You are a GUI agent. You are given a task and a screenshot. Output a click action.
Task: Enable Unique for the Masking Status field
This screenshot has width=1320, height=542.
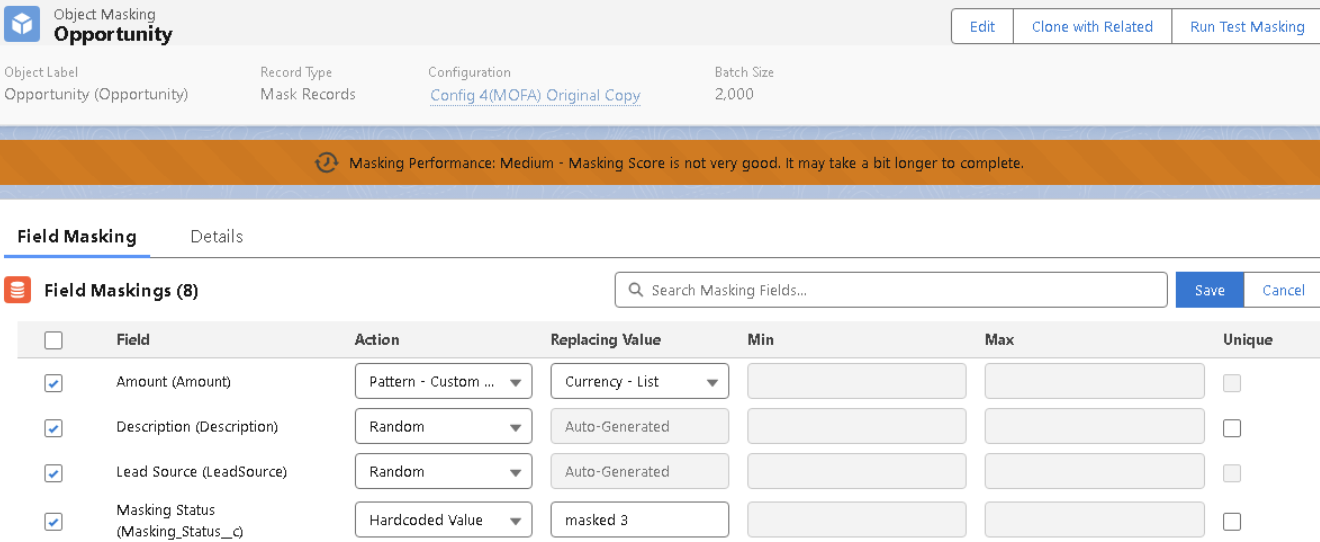(x=1232, y=521)
